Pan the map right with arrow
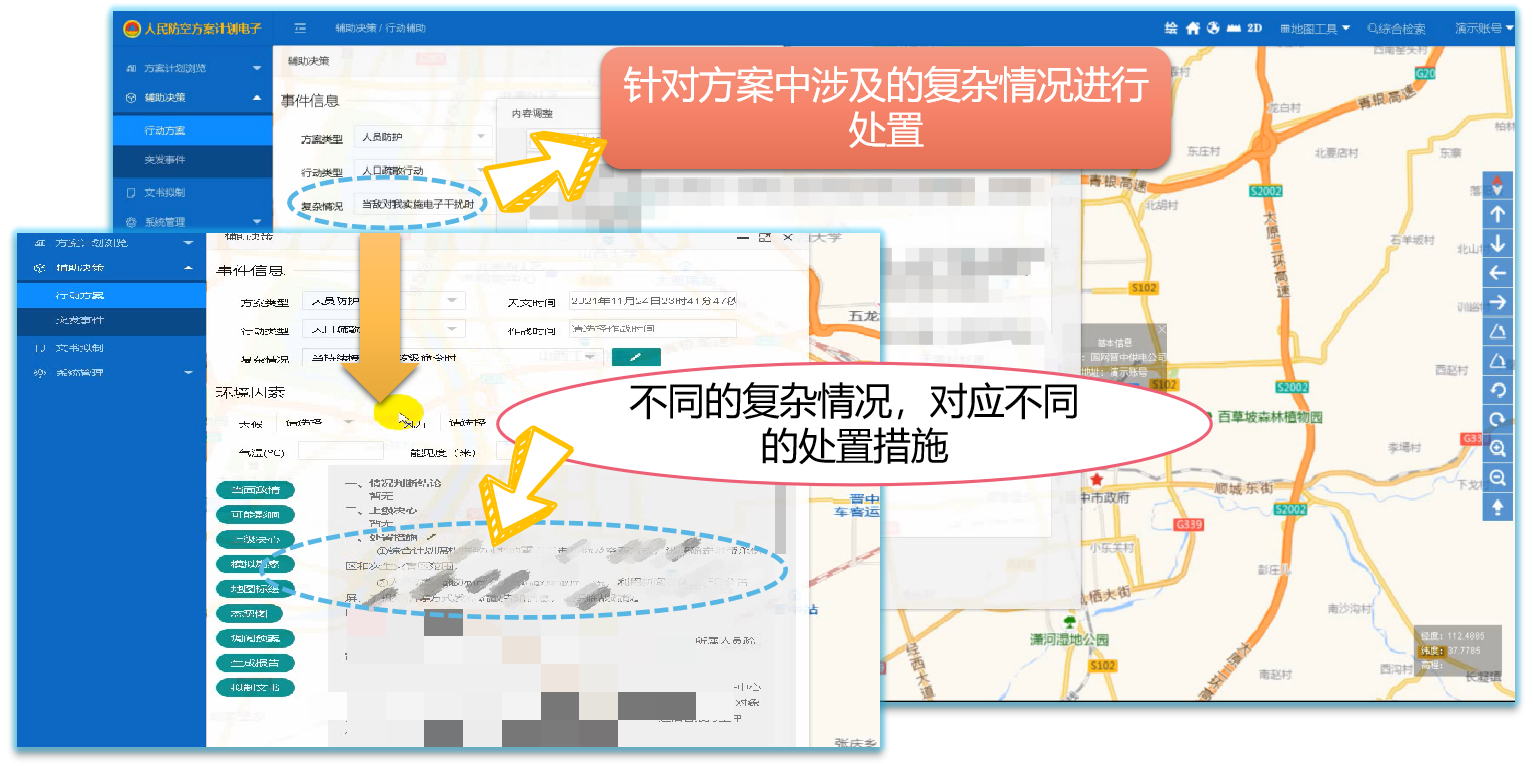Image resolution: width=1533 pixels, height=772 pixels. pos(1497,302)
